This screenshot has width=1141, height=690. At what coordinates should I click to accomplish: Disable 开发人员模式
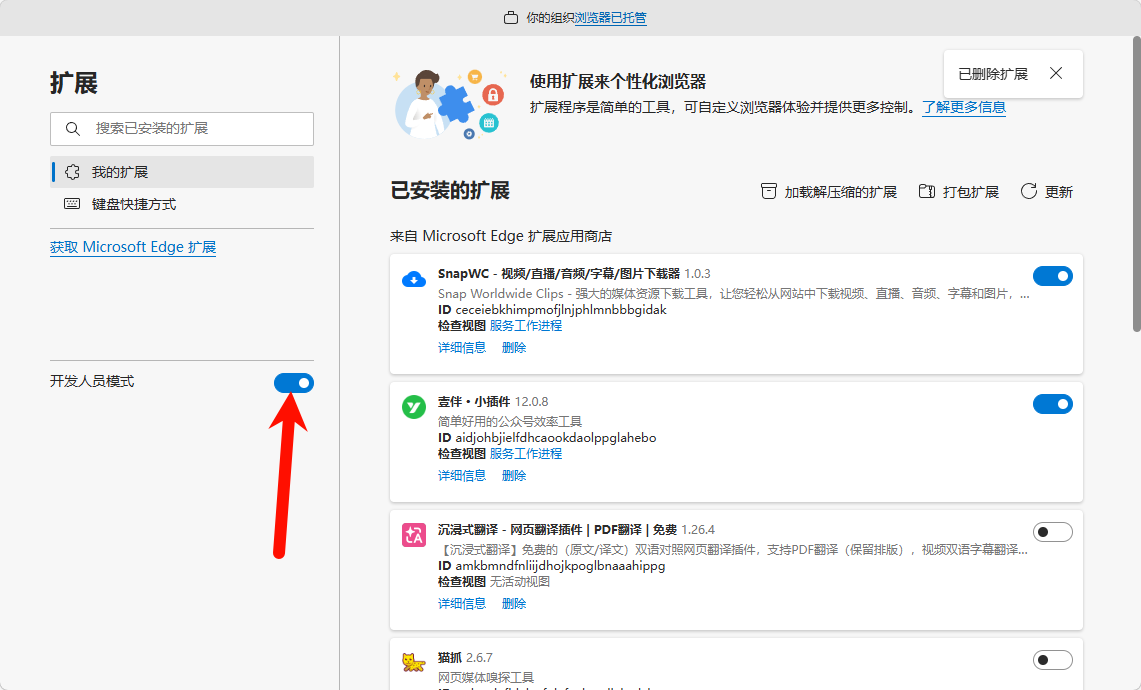click(x=293, y=382)
